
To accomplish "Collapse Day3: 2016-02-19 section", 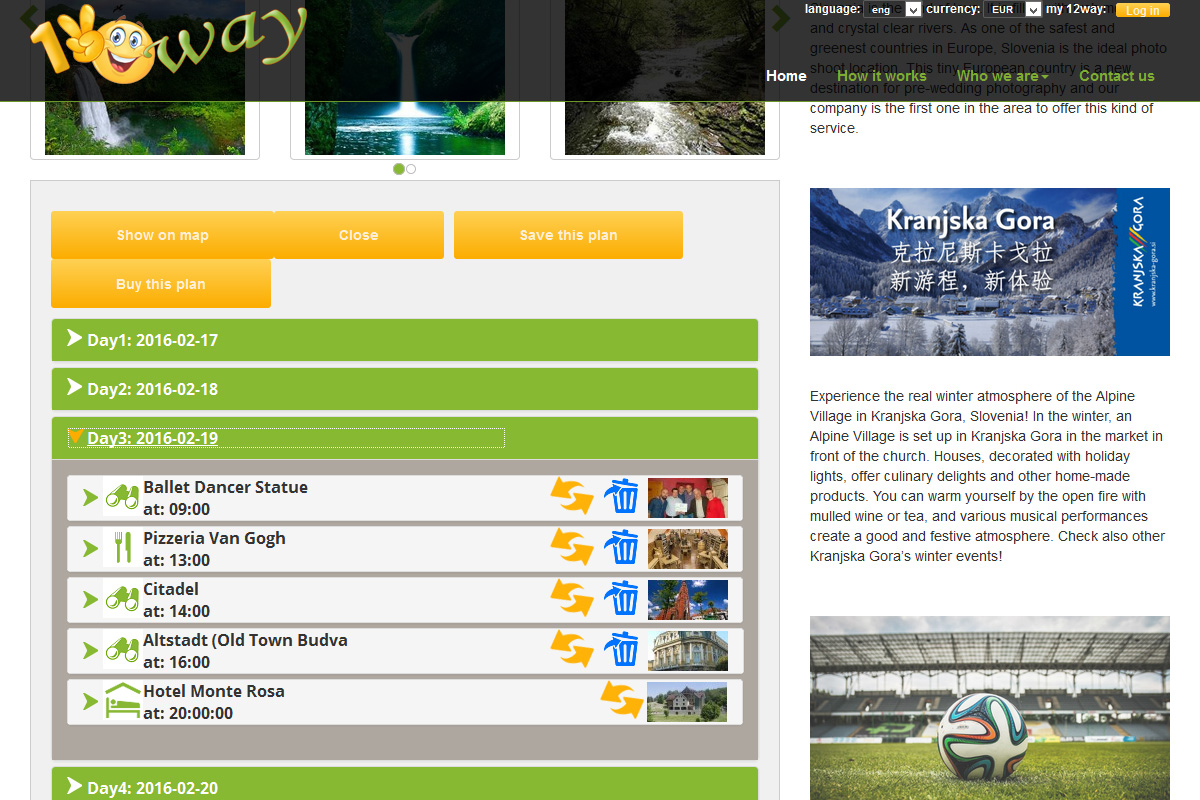I will (x=404, y=438).
